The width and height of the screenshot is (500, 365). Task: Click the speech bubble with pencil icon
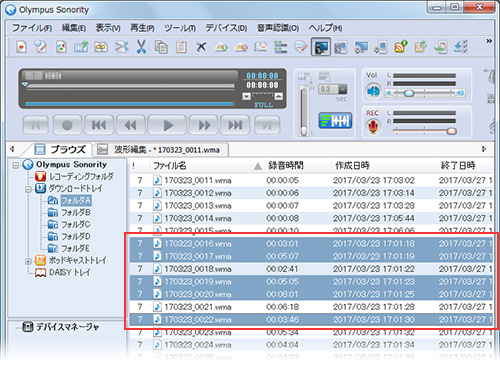[301, 47]
